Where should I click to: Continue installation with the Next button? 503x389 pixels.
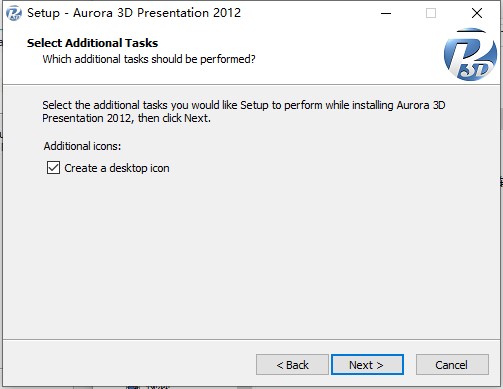click(x=367, y=365)
